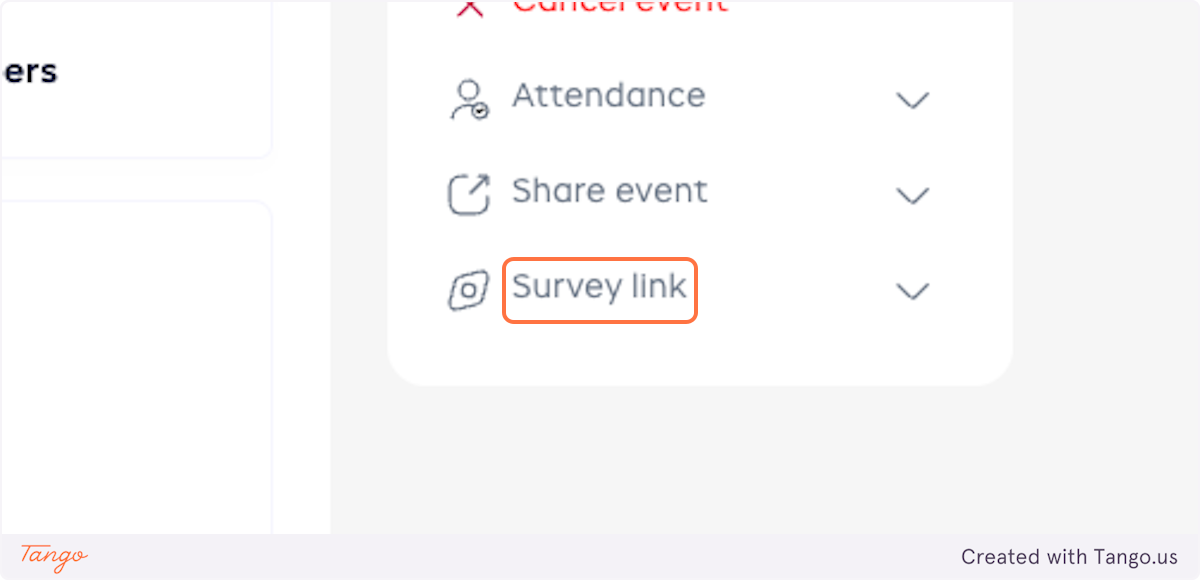Click the red Cancel event text
Image resolution: width=1200 pixels, height=580 pixels.
pos(619,6)
